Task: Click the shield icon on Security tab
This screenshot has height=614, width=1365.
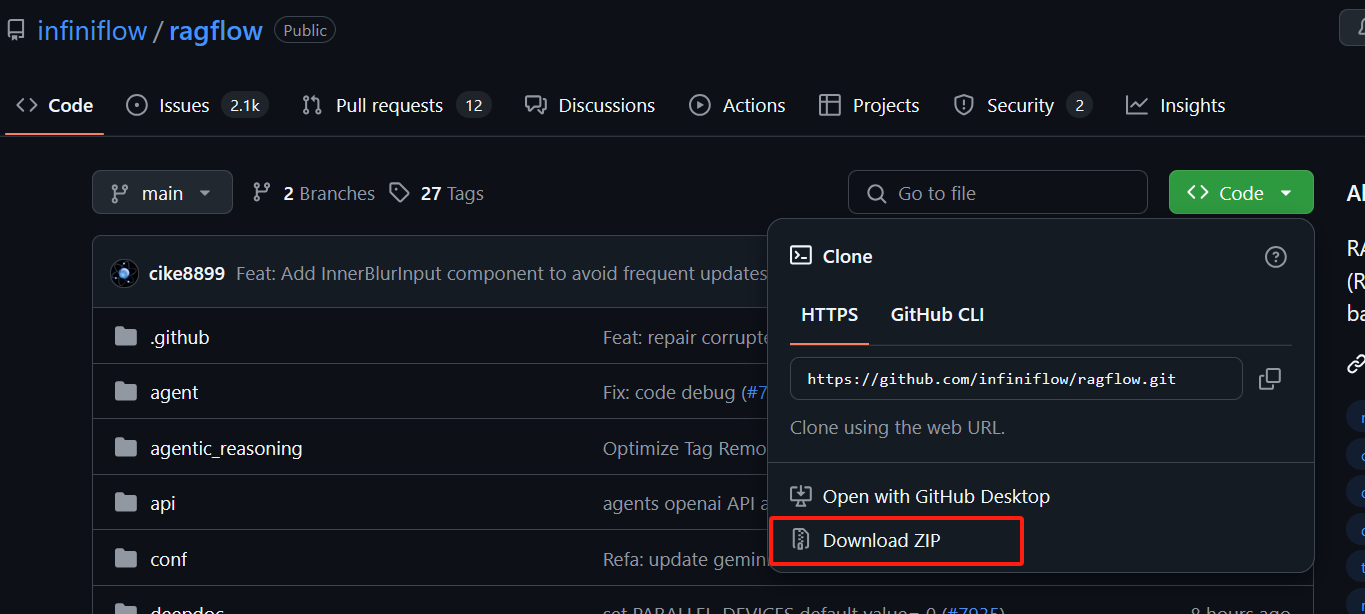Action: (x=964, y=105)
